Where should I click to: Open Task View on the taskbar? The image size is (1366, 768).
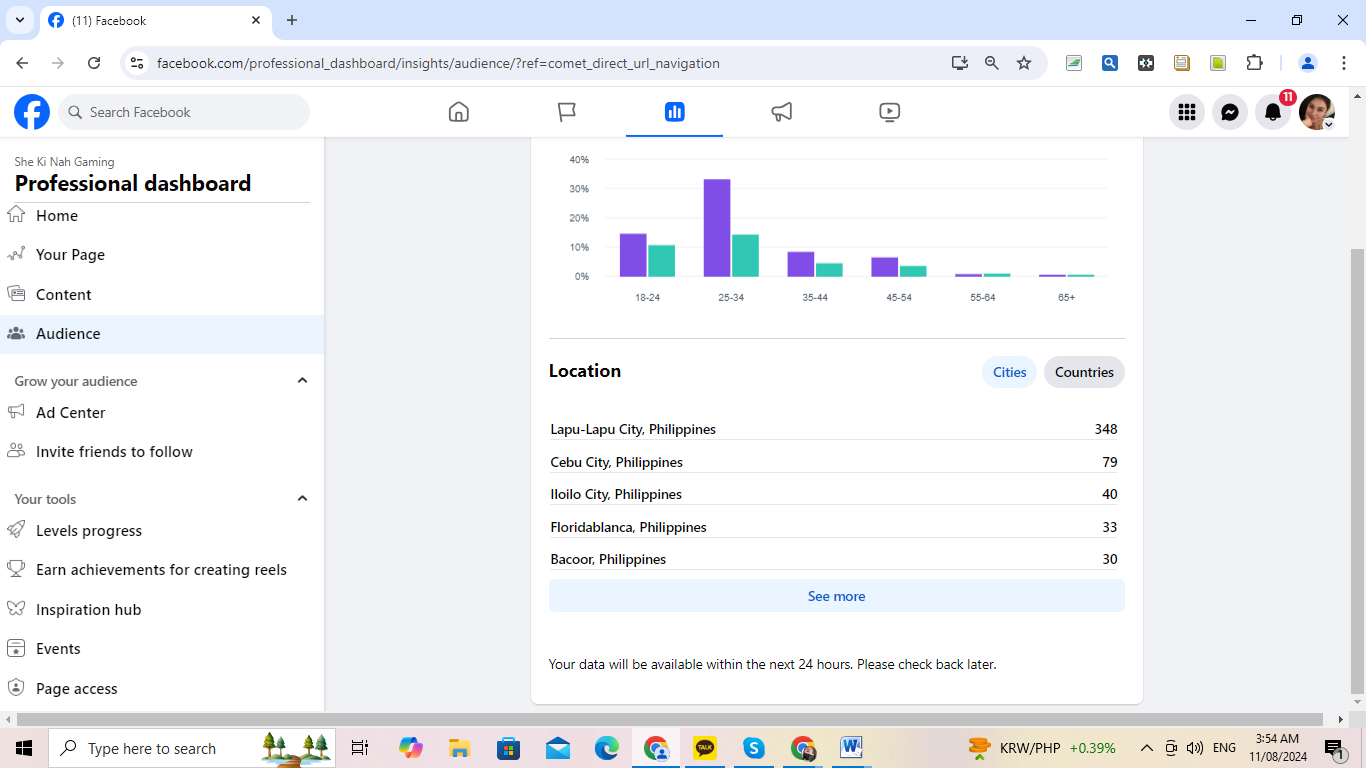(360, 748)
